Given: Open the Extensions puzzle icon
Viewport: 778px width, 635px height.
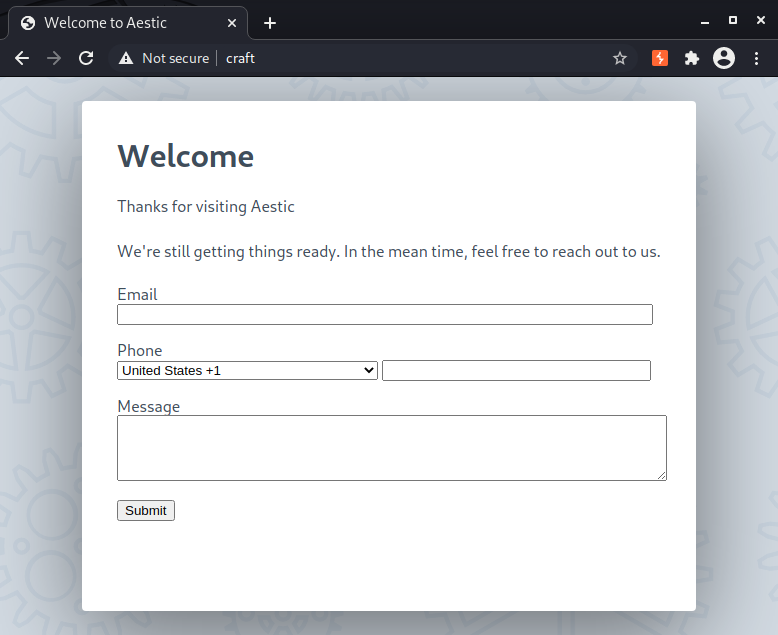Looking at the screenshot, I should point(692,59).
